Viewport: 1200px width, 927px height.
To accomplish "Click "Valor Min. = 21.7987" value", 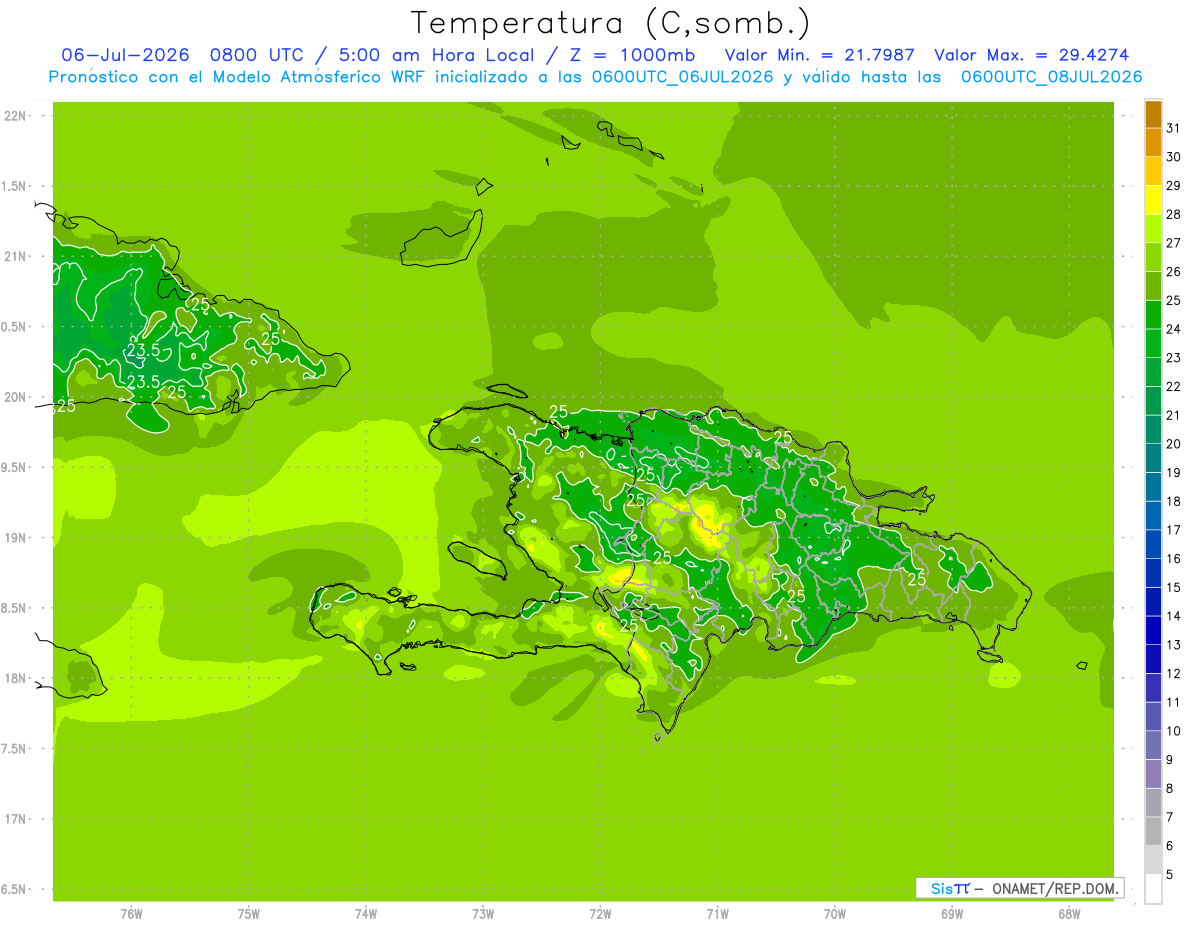I will tap(819, 55).
